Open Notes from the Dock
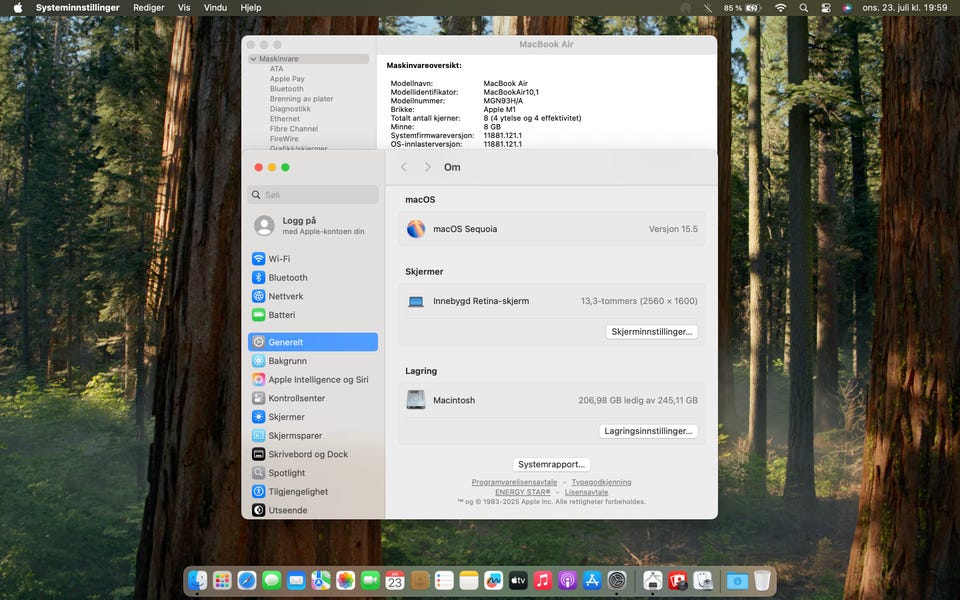This screenshot has width=960, height=600. pos(469,580)
